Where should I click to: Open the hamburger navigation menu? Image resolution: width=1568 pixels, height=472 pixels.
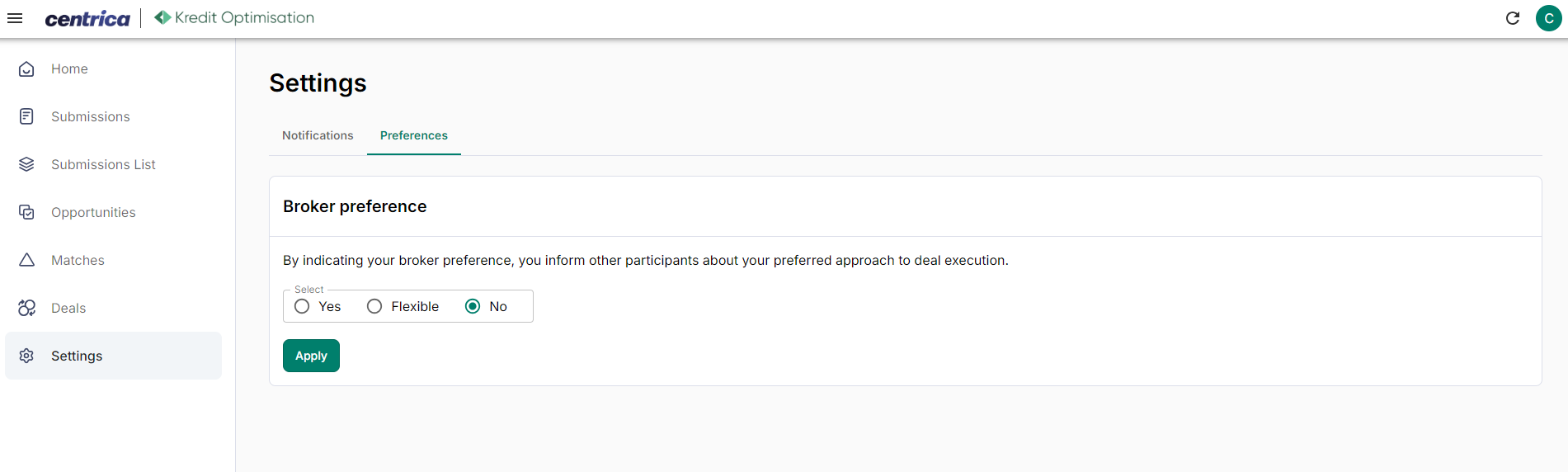coord(15,18)
